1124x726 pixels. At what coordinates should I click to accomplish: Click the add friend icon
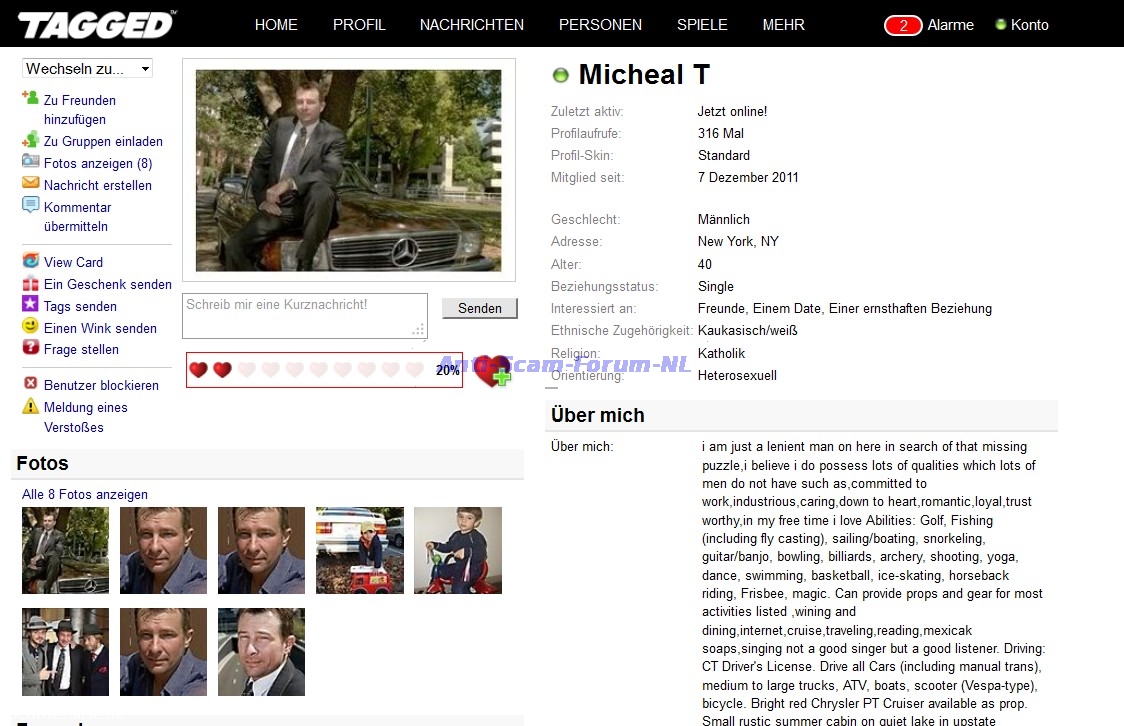click(30, 98)
